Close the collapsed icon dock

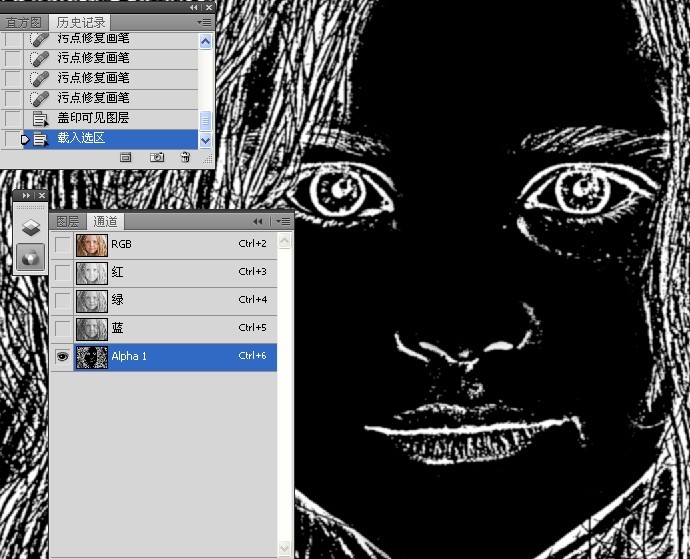pyautogui.click(x=42, y=195)
